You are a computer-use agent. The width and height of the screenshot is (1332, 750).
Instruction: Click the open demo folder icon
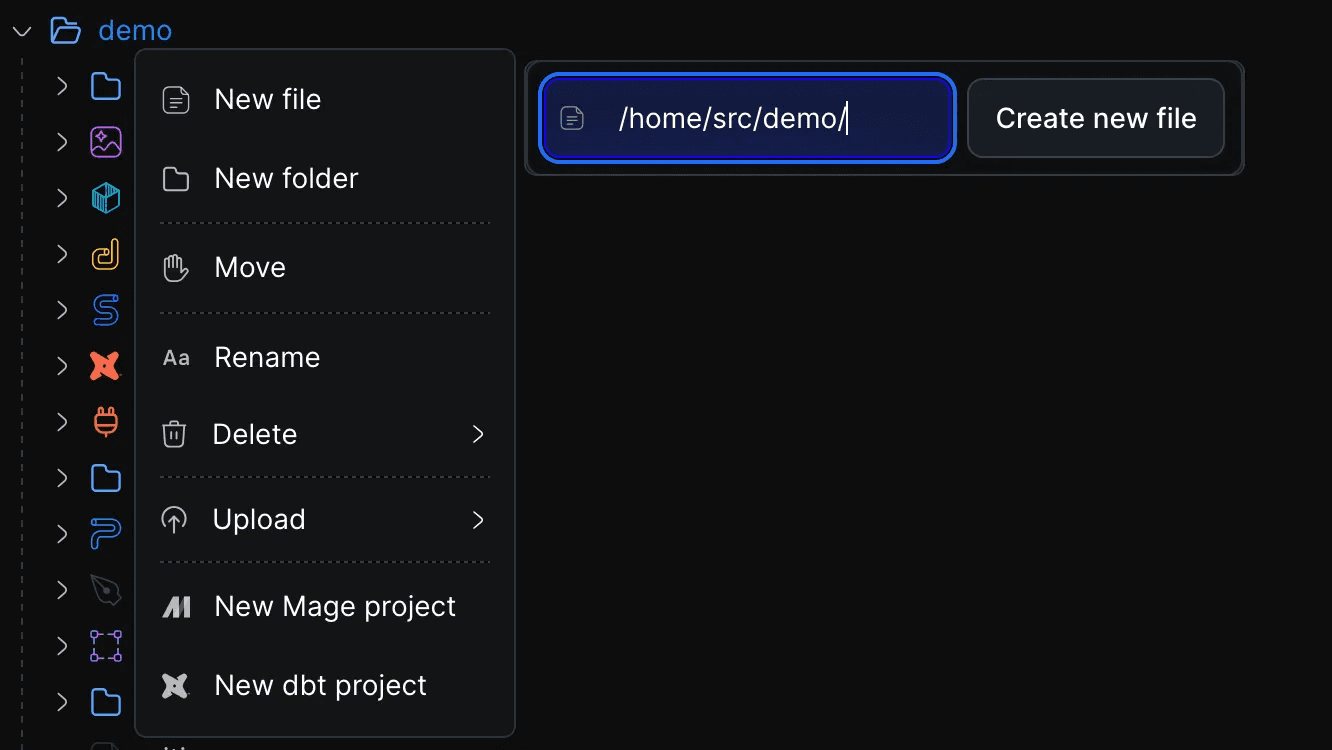click(66, 31)
